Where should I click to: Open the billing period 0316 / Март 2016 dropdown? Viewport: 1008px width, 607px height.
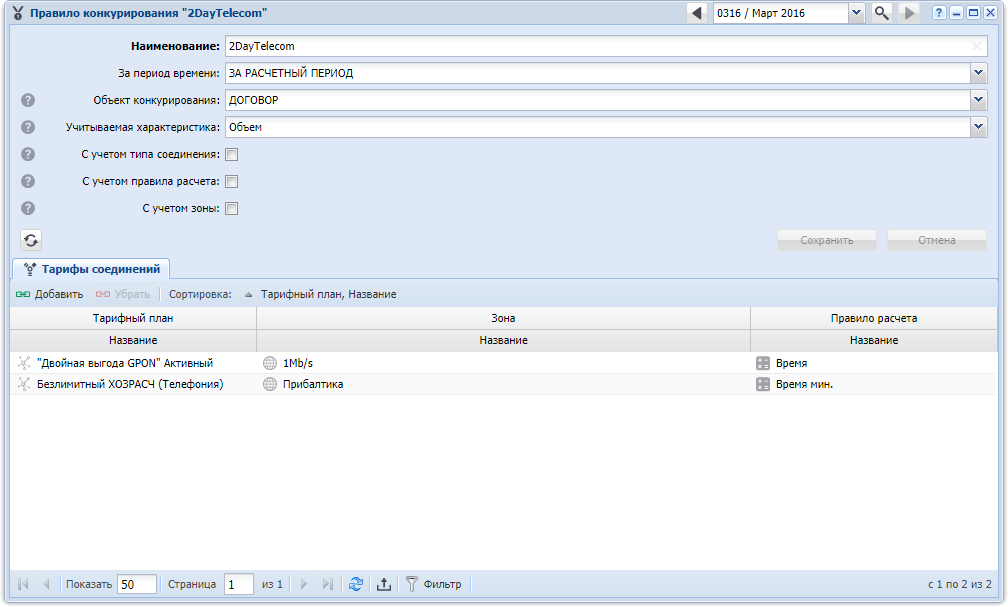pyautogui.click(x=856, y=13)
